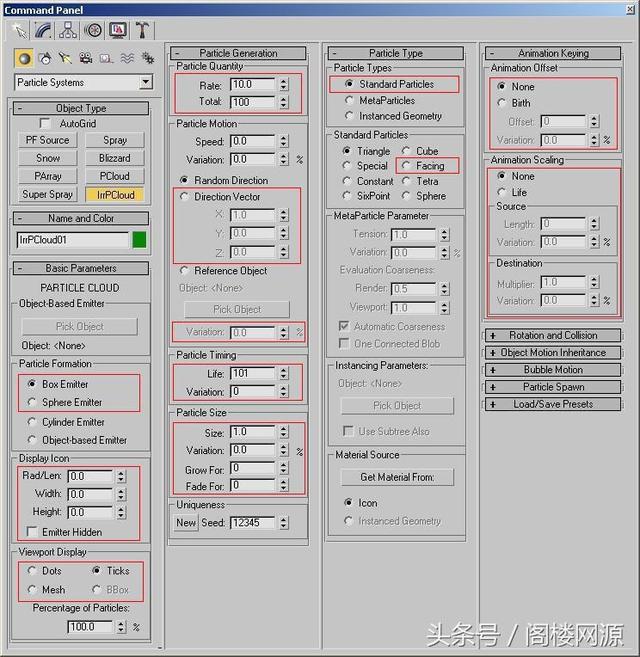
Task: Click the IrrPCloud button
Action: coord(115,194)
